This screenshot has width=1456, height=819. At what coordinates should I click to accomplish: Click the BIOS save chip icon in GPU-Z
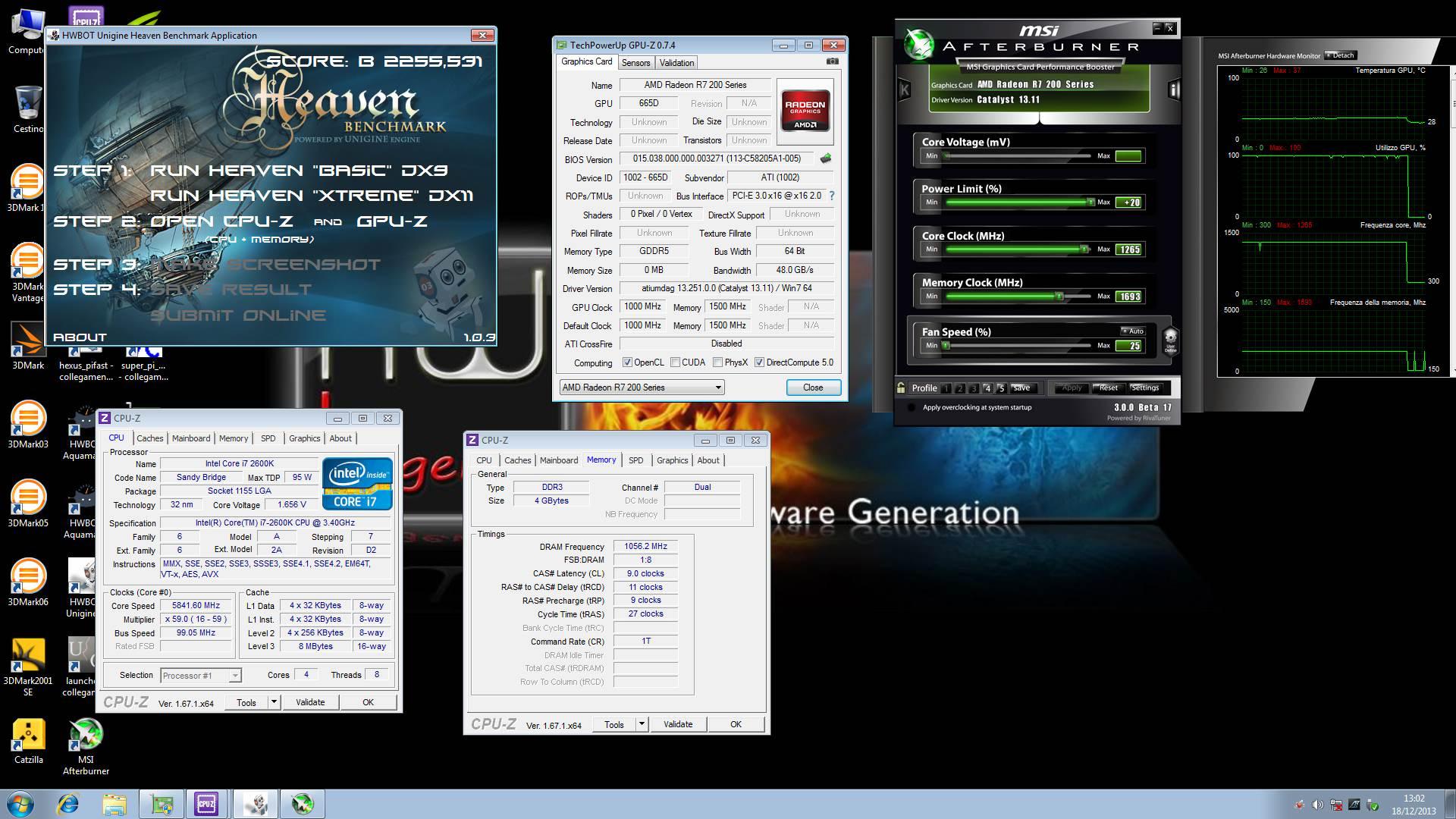tap(826, 158)
